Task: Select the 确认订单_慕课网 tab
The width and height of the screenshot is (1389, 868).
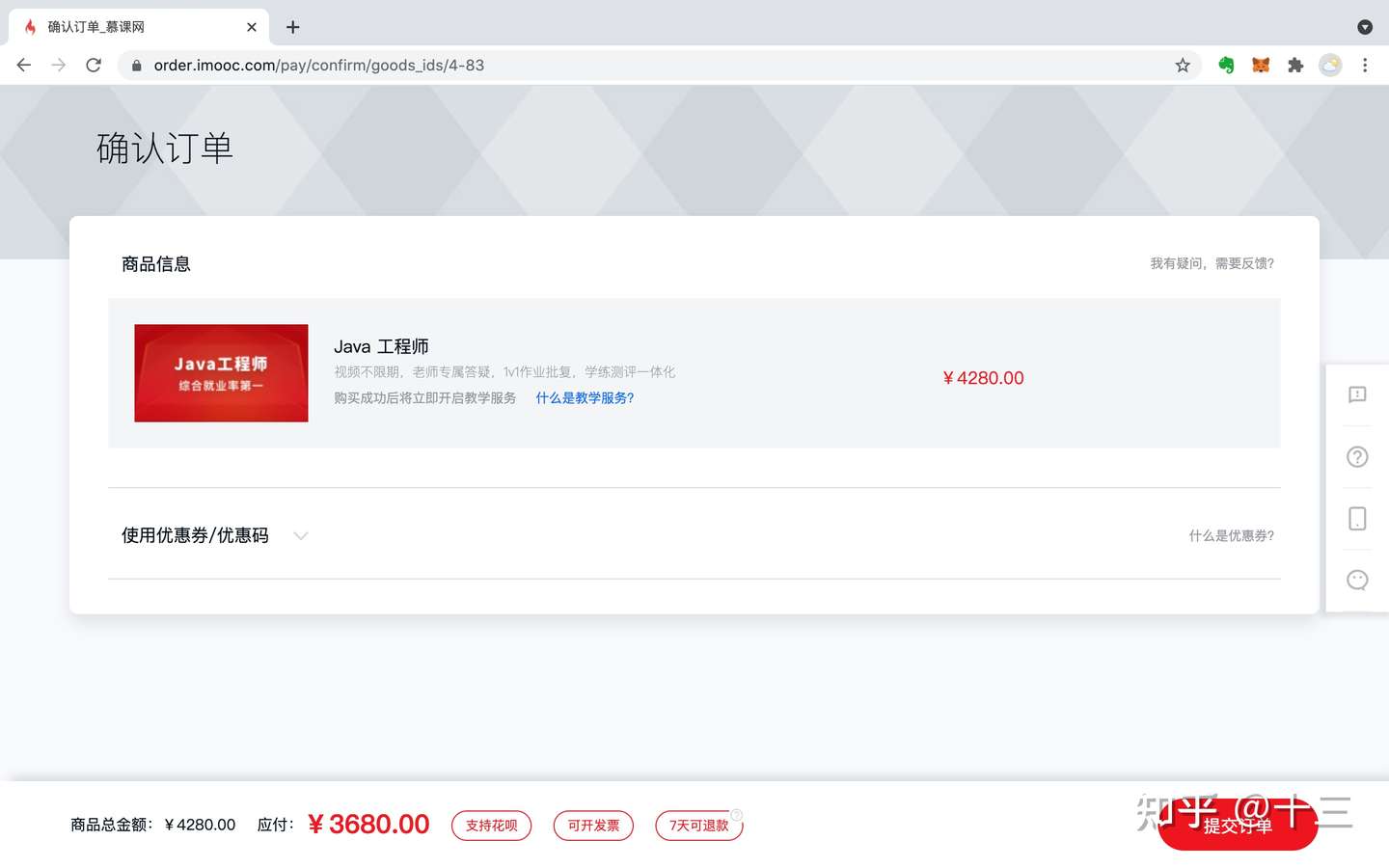Action: pyautogui.click(x=139, y=27)
